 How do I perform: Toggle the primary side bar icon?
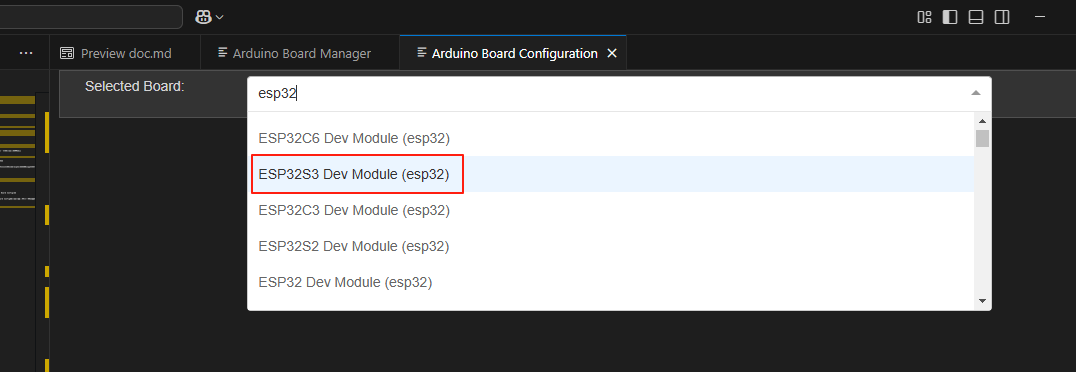950,17
